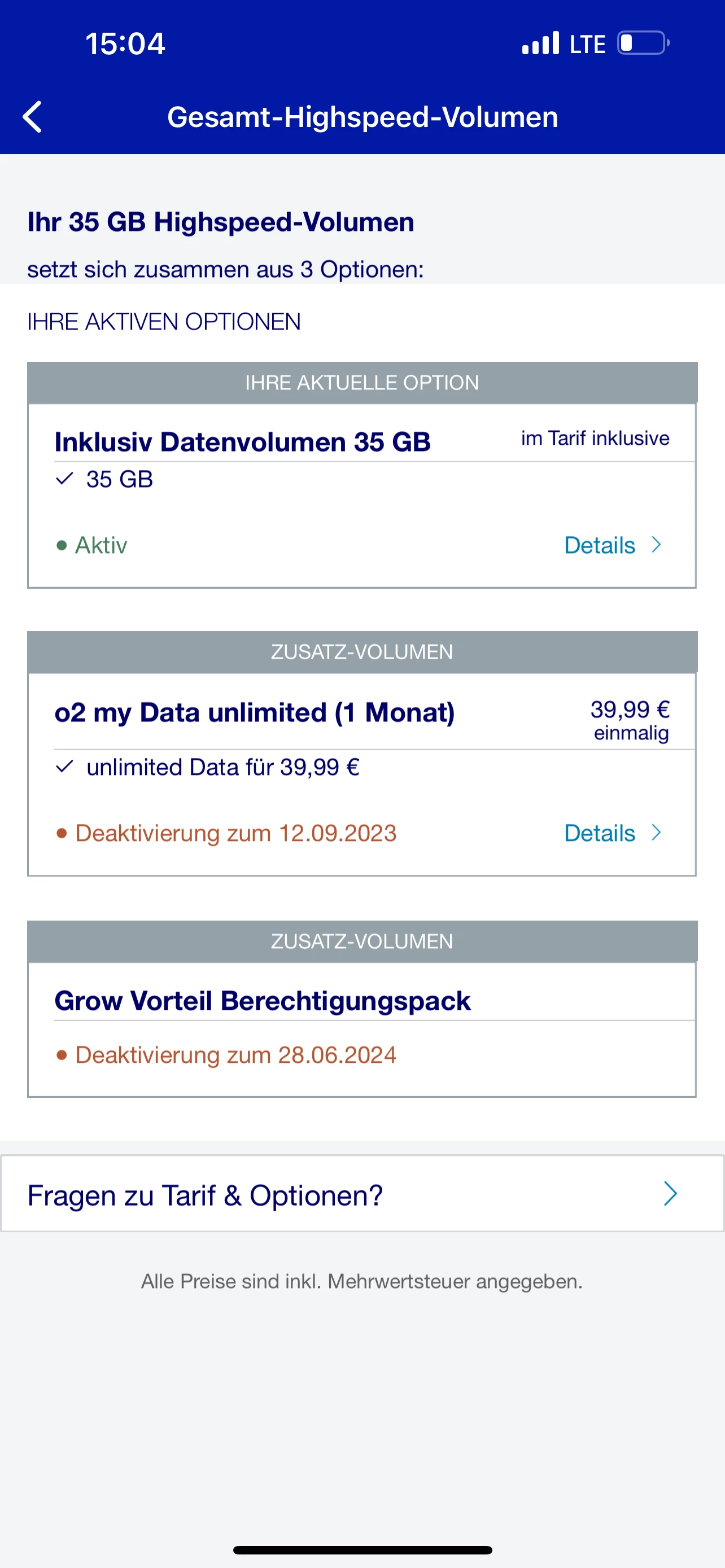
Task: Tap the orange dot before Deaktivierung zum 12.09.2023
Action: pyautogui.click(x=62, y=833)
